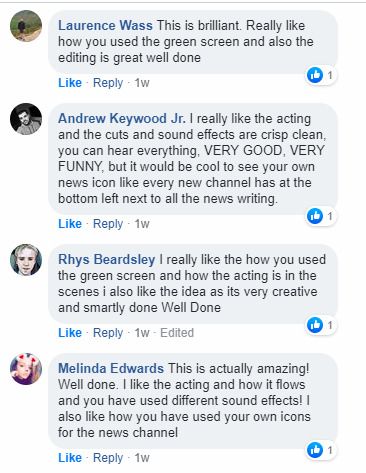366x473 pixels.
Task: Click the 1w timestamp on Andrew's comment
Action: tap(142, 224)
